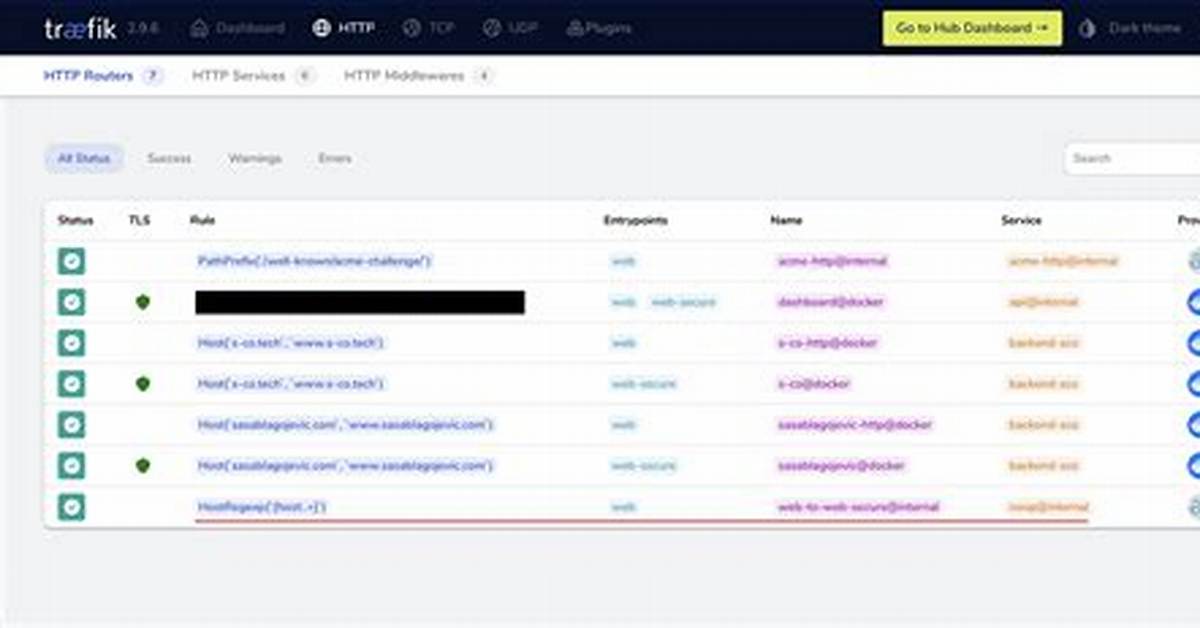
Task: Filter routers by Success
Action: coord(169,158)
